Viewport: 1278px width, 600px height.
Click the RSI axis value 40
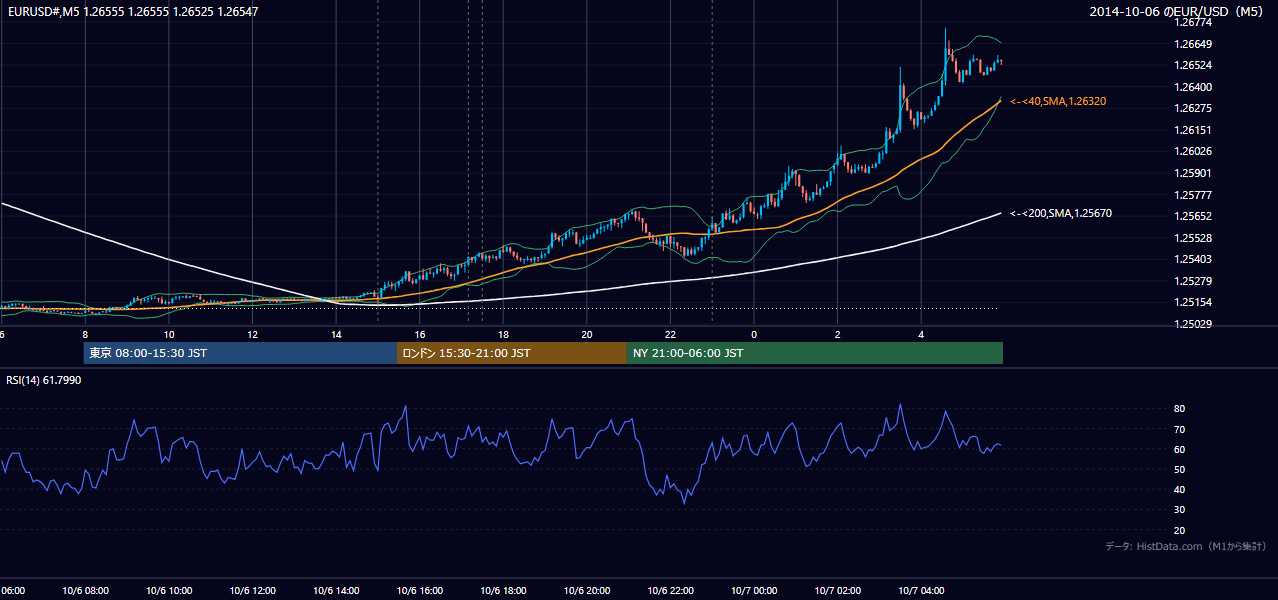[1180, 489]
